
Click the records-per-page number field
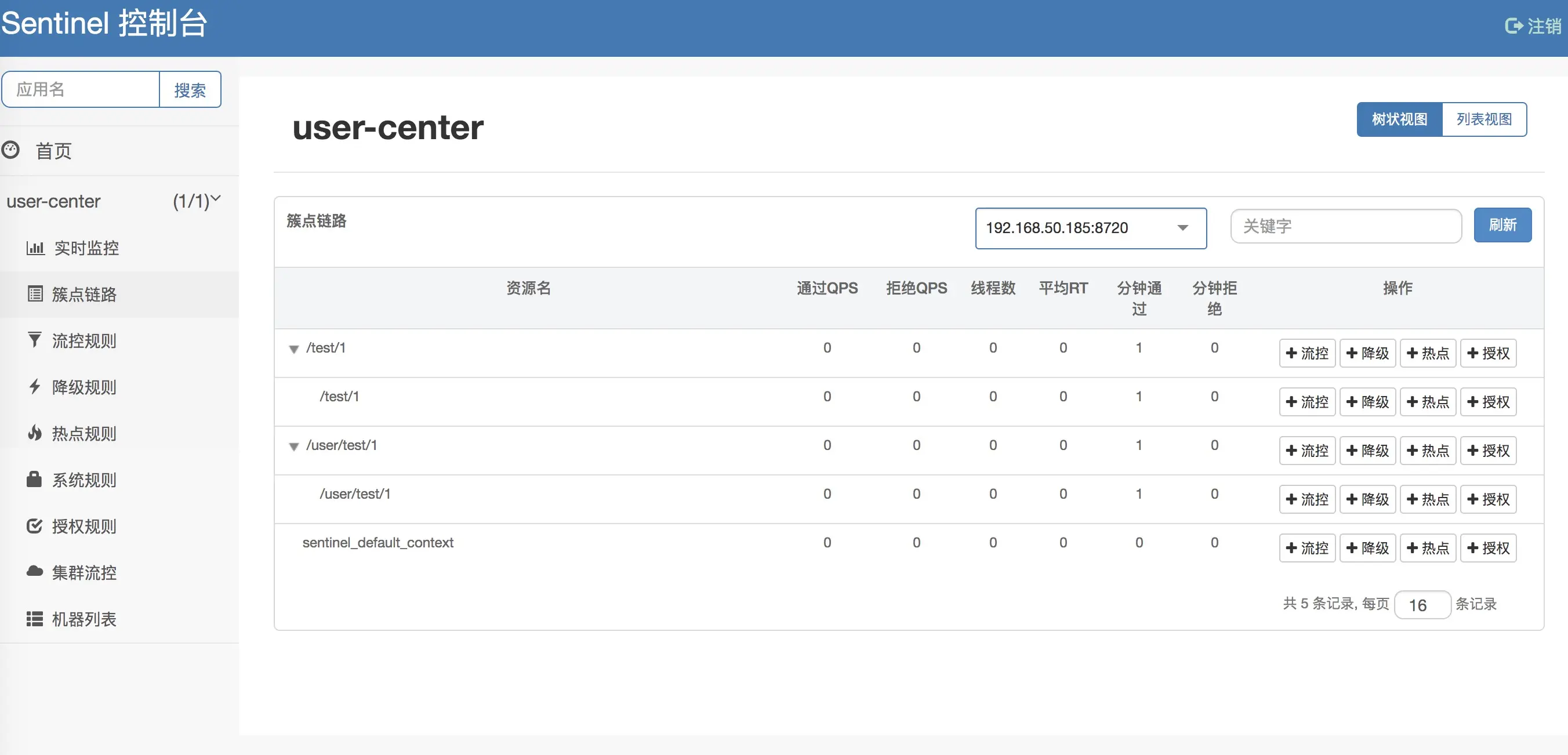click(x=1422, y=605)
